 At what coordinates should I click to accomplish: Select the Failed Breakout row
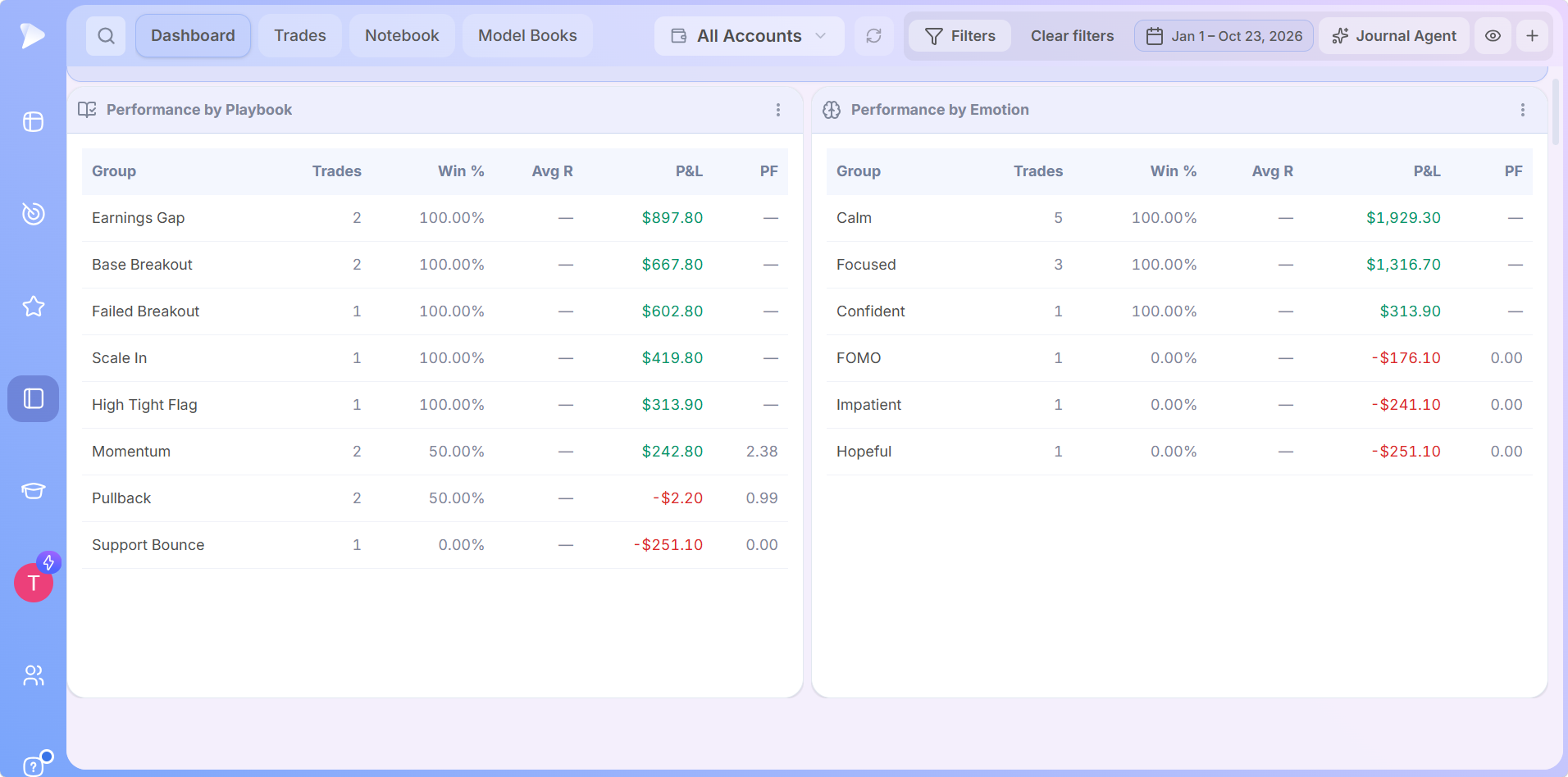[435, 311]
